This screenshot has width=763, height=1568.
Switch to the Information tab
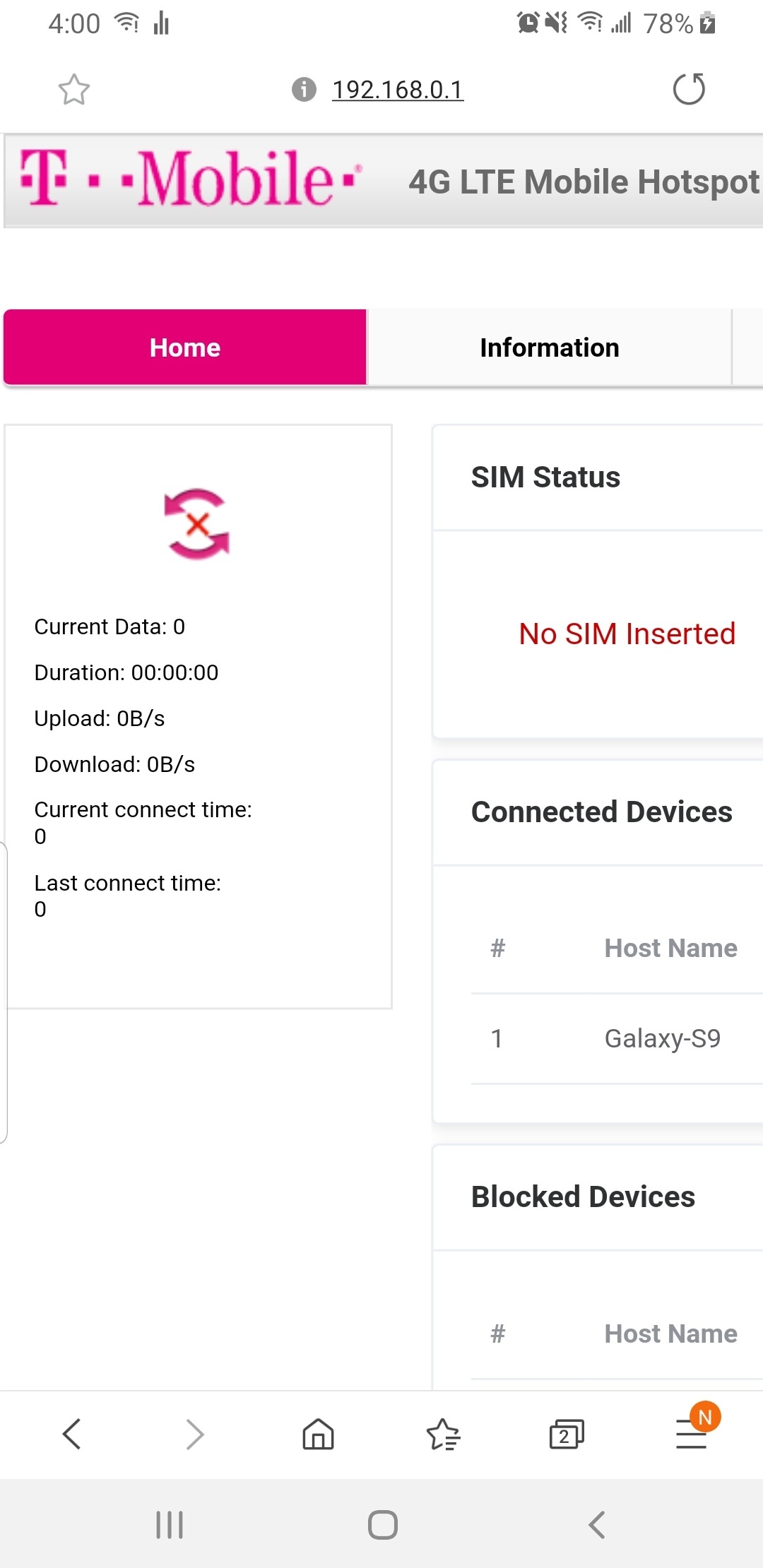(550, 348)
